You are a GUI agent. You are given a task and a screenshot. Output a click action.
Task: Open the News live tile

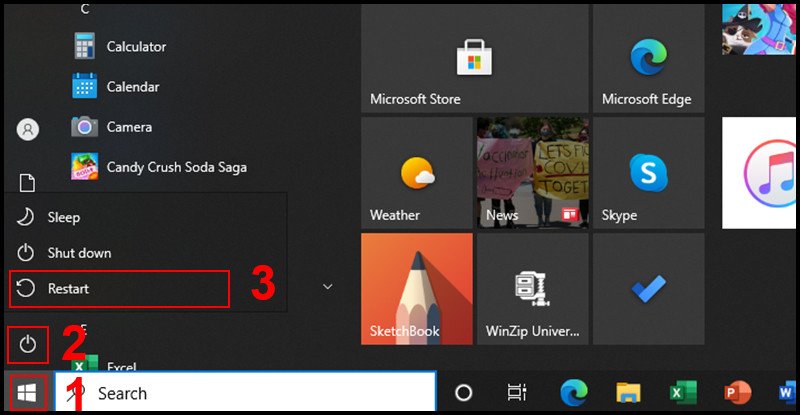[530, 173]
